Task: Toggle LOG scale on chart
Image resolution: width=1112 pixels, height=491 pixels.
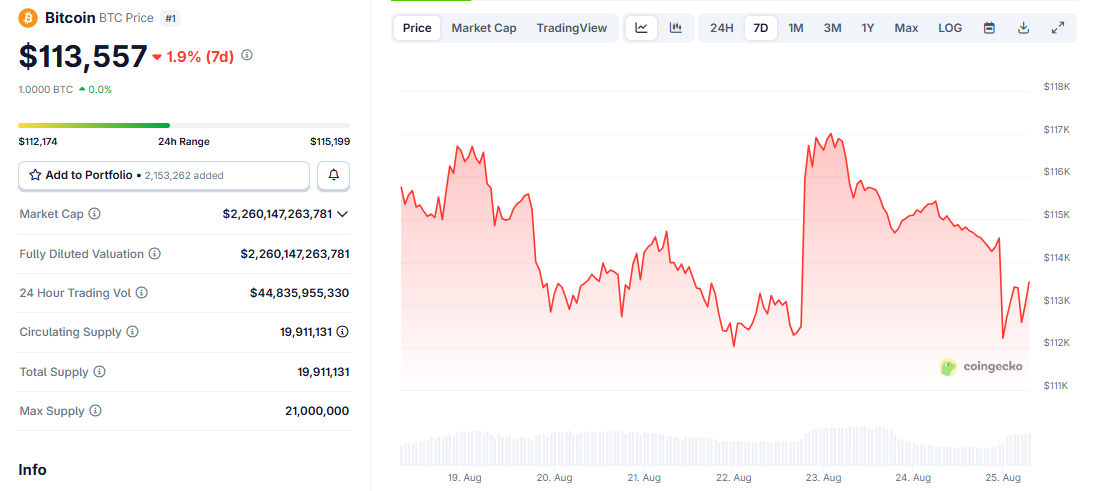Action: [950, 28]
